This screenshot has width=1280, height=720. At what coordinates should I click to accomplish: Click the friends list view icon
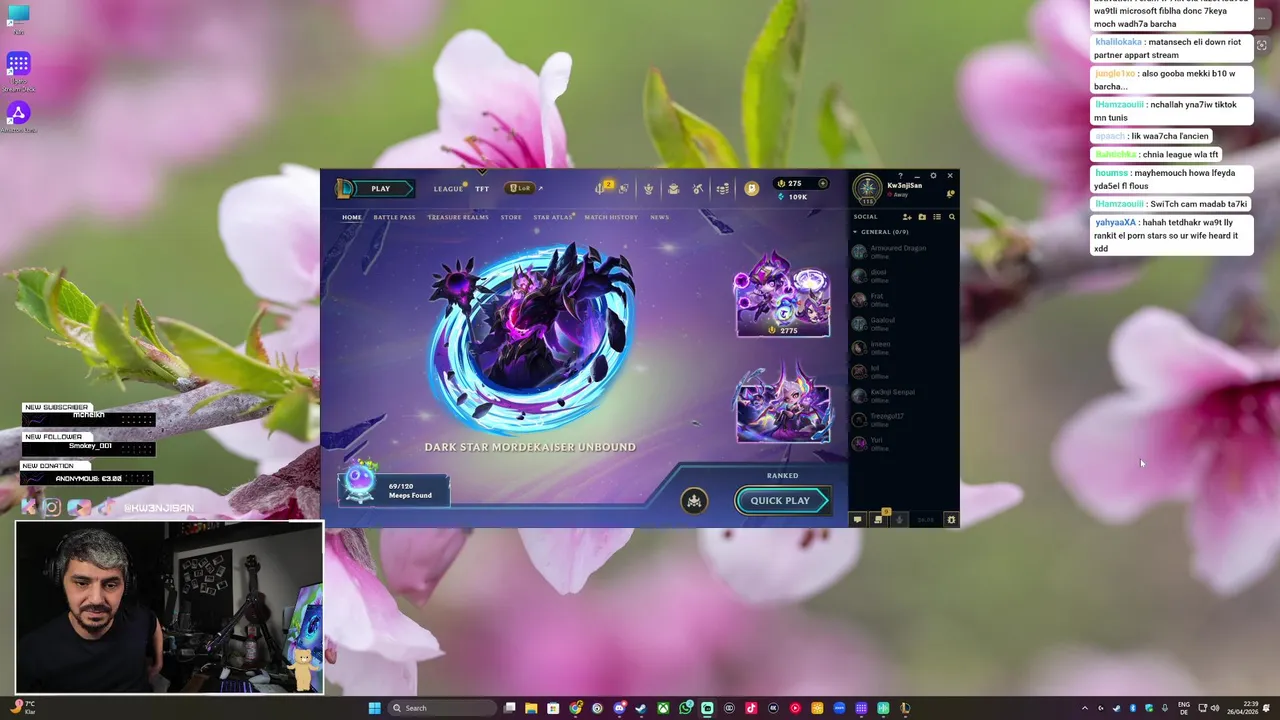[937, 217]
